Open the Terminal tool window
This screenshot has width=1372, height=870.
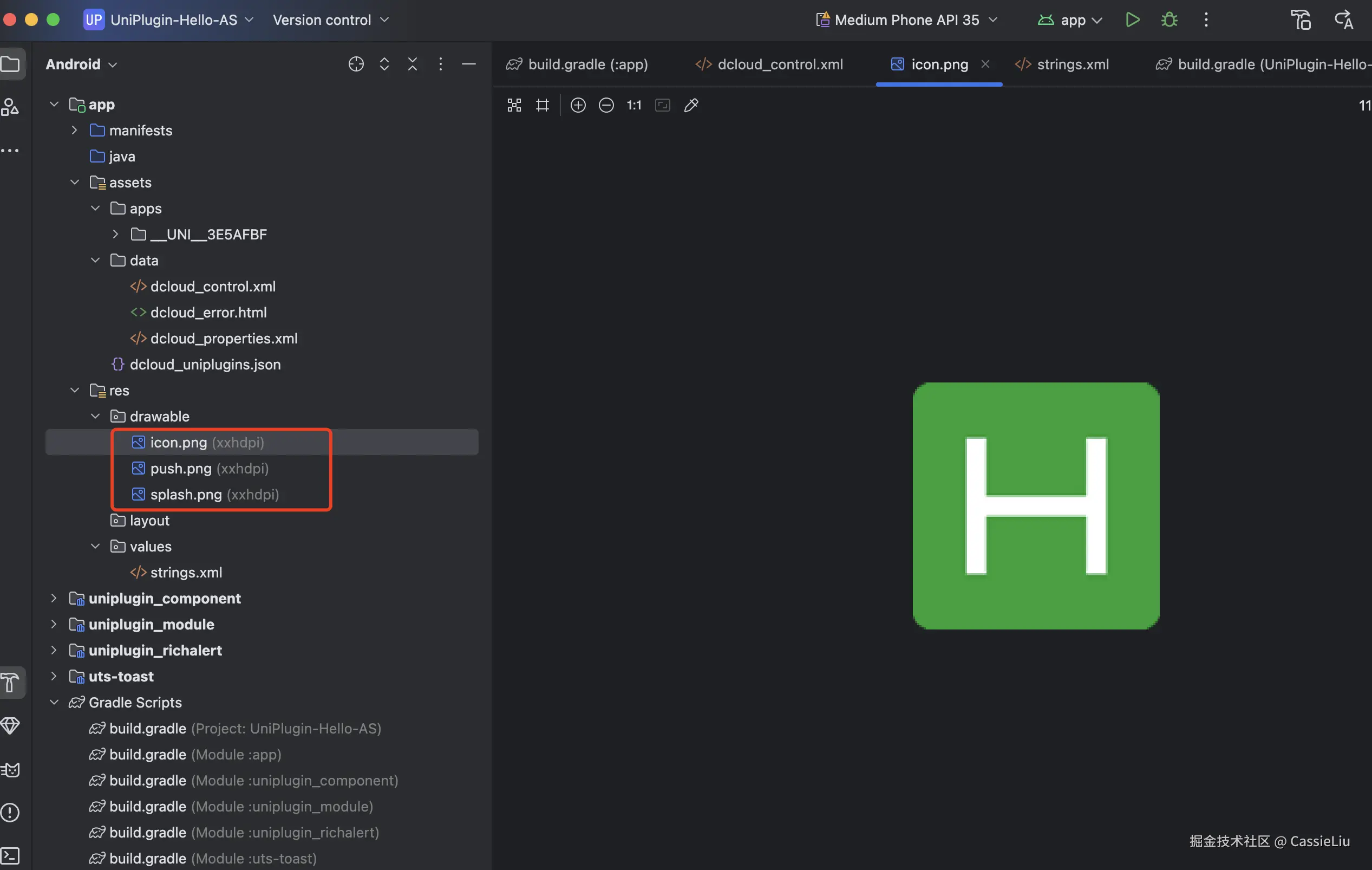10,855
